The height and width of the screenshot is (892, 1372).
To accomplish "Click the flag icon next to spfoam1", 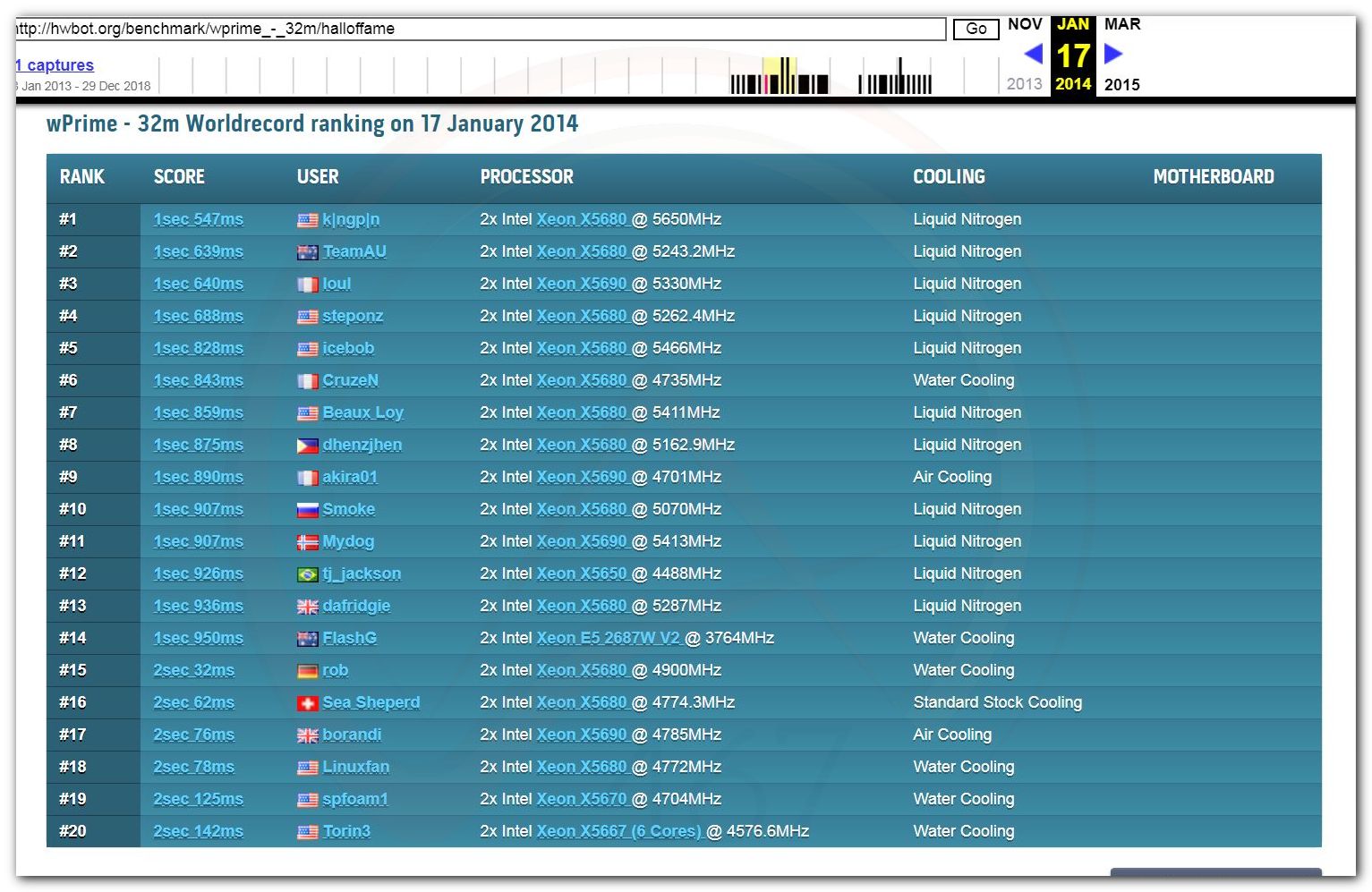I will pyautogui.click(x=307, y=800).
